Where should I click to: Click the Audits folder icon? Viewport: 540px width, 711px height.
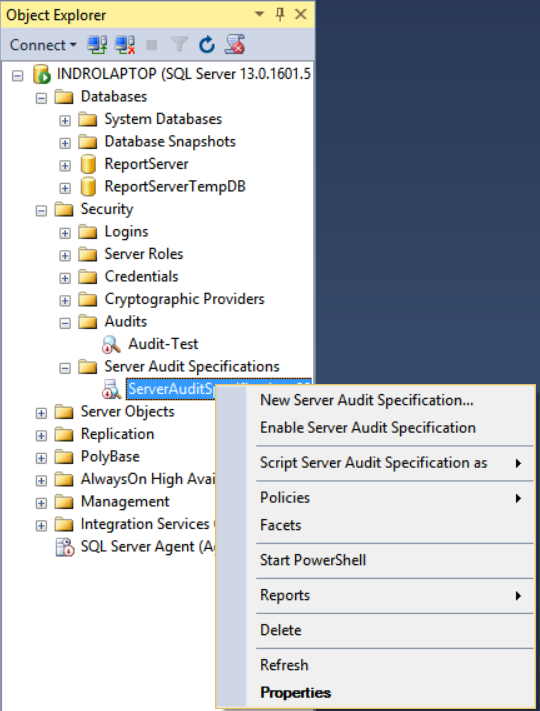(88, 321)
